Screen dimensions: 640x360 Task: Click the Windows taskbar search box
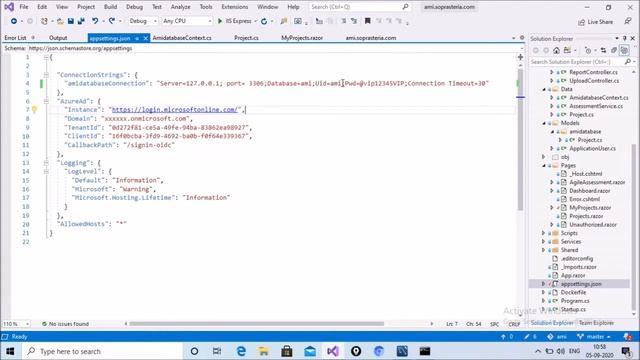pos(102,351)
